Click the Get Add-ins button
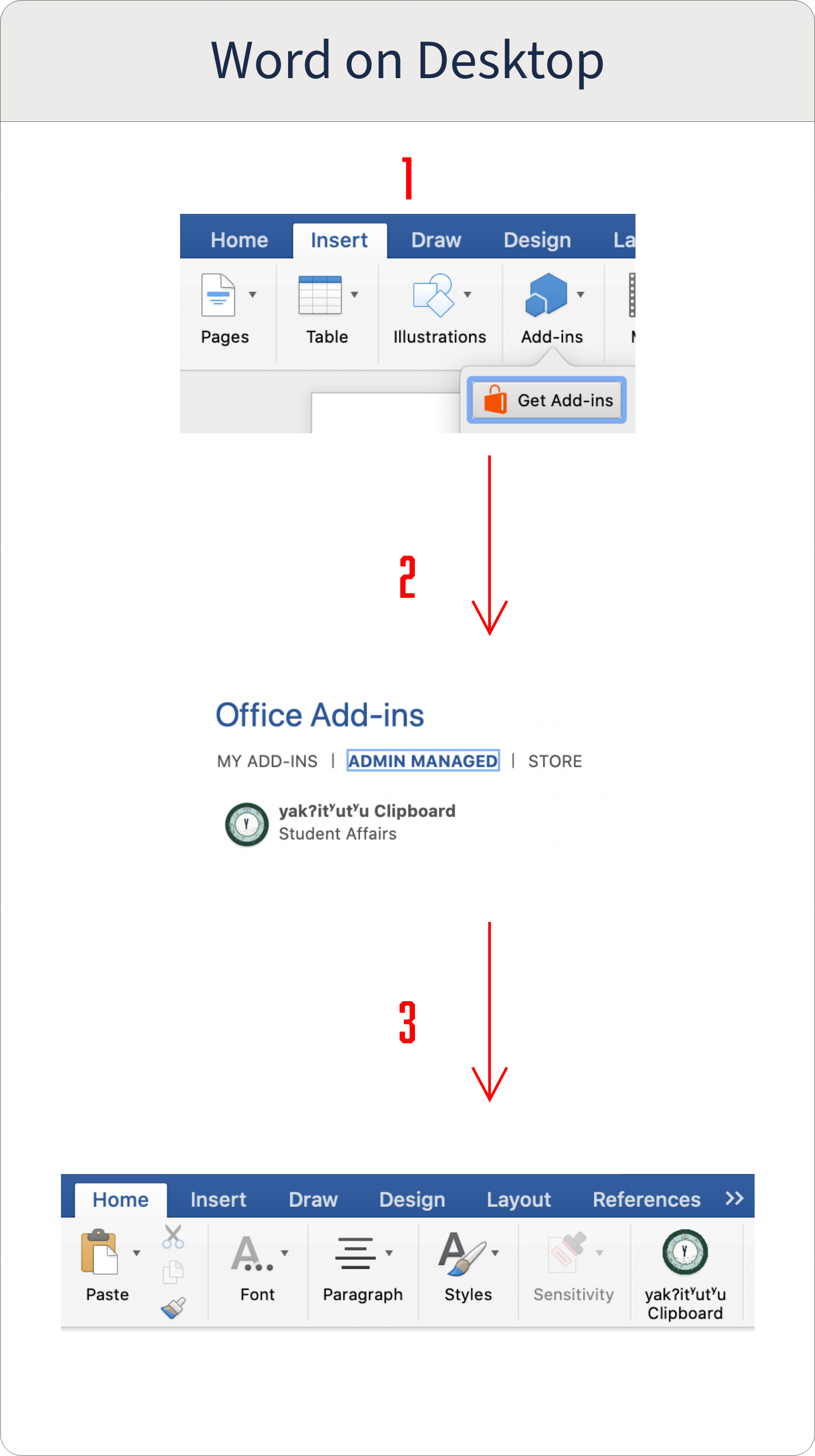Screen dimensions: 815x1456 546,399
